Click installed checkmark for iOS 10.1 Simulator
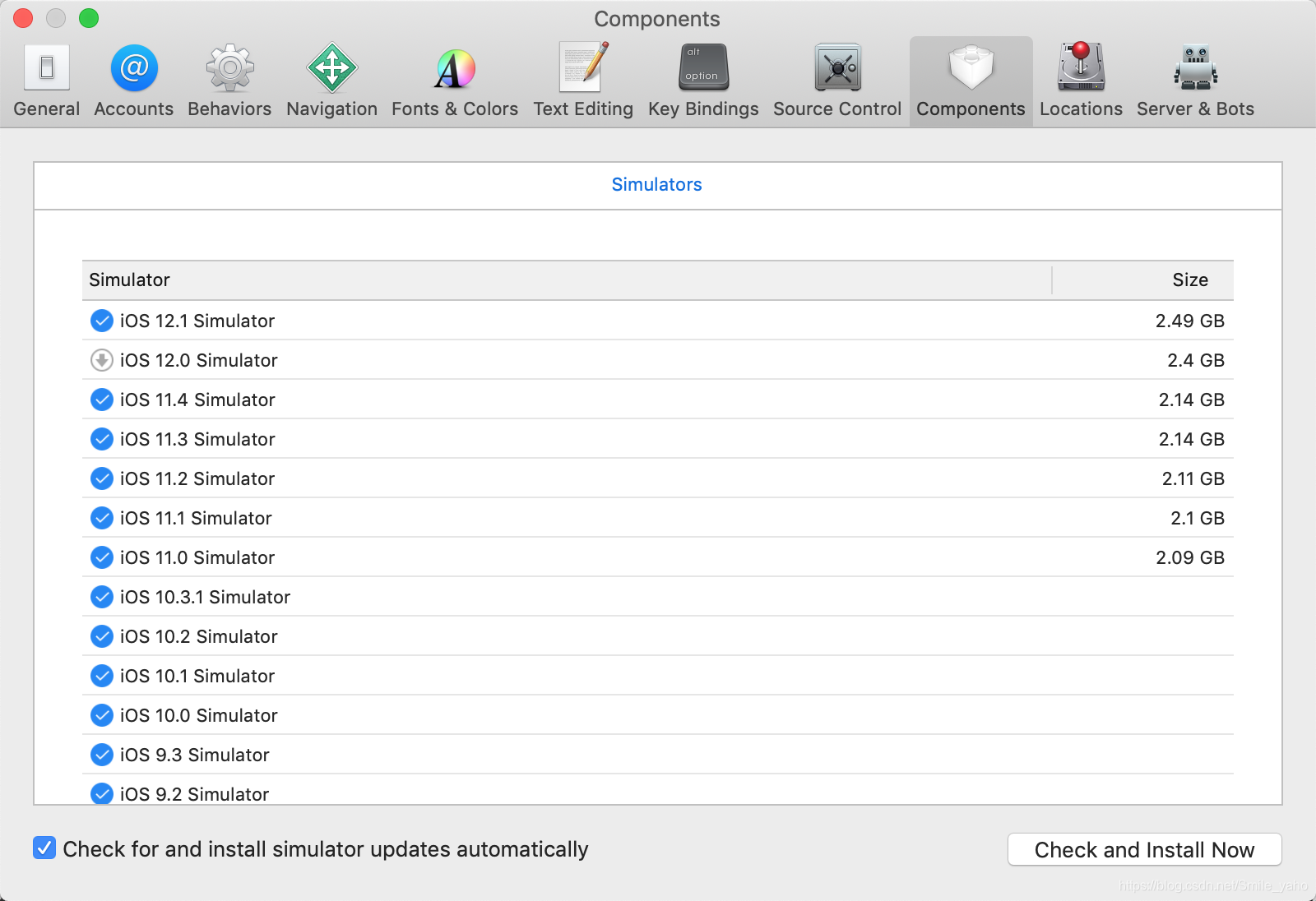1316x901 pixels. pyautogui.click(x=102, y=676)
